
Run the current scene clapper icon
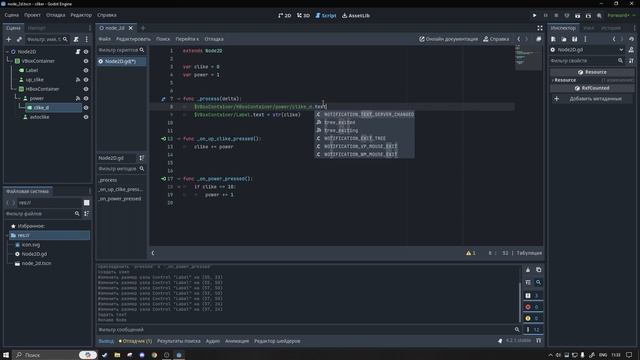pyautogui.click(x=578, y=16)
